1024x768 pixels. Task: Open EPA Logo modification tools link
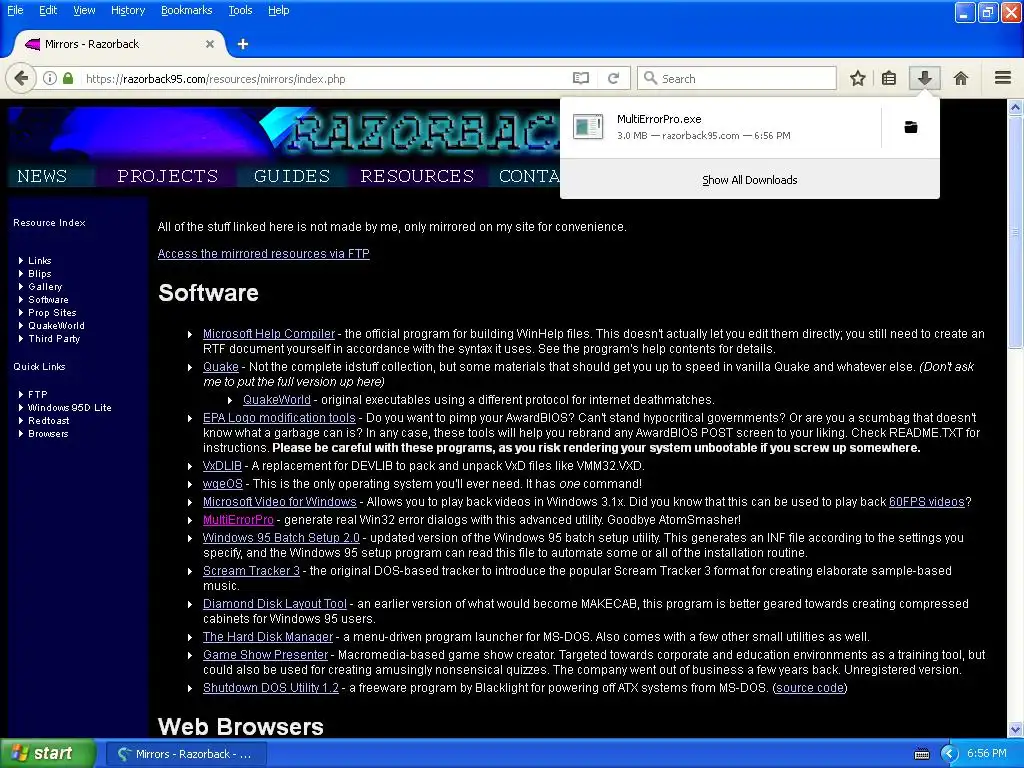click(279, 417)
